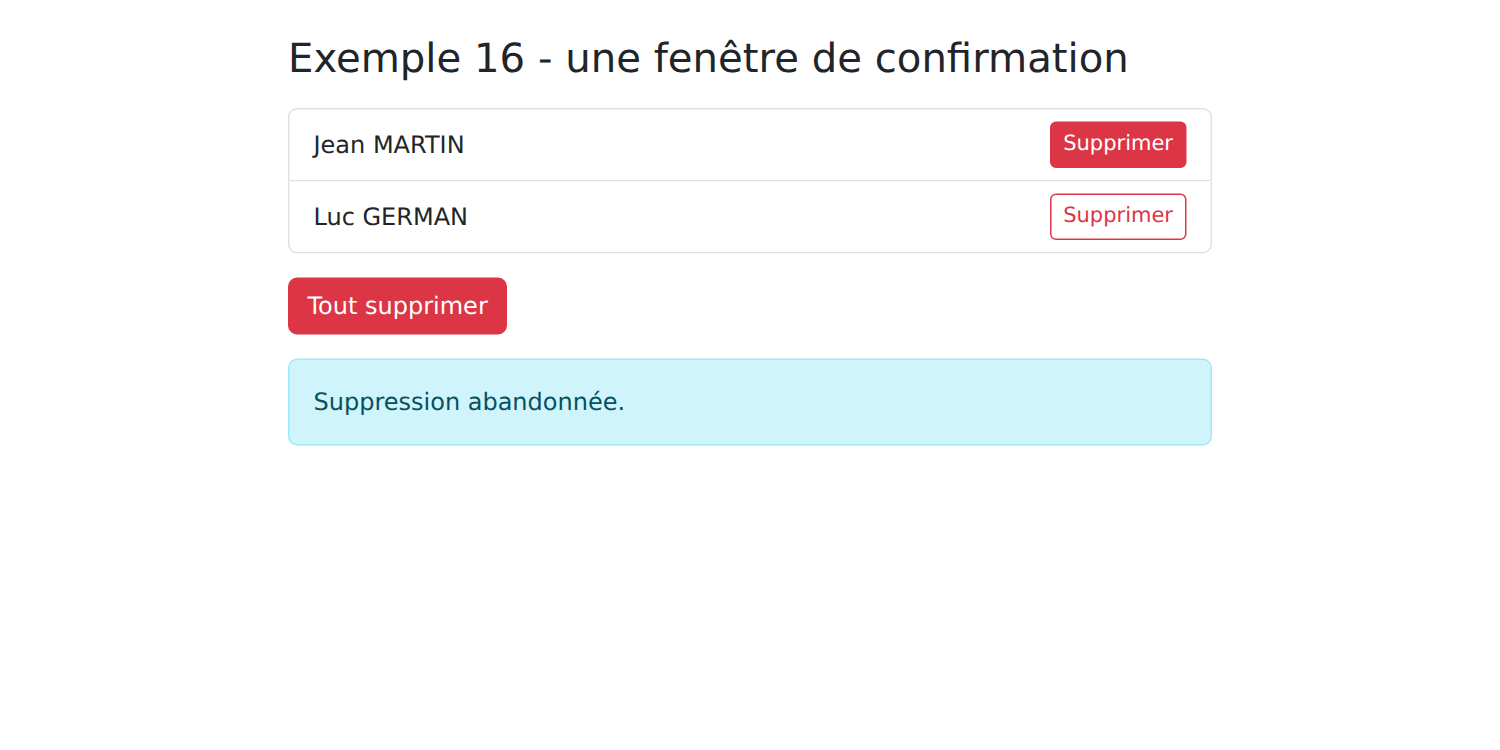Select the Jean MARTIN name text
Viewport: 1500px width, 750px height.
pyautogui.click(x=389, y=145)
